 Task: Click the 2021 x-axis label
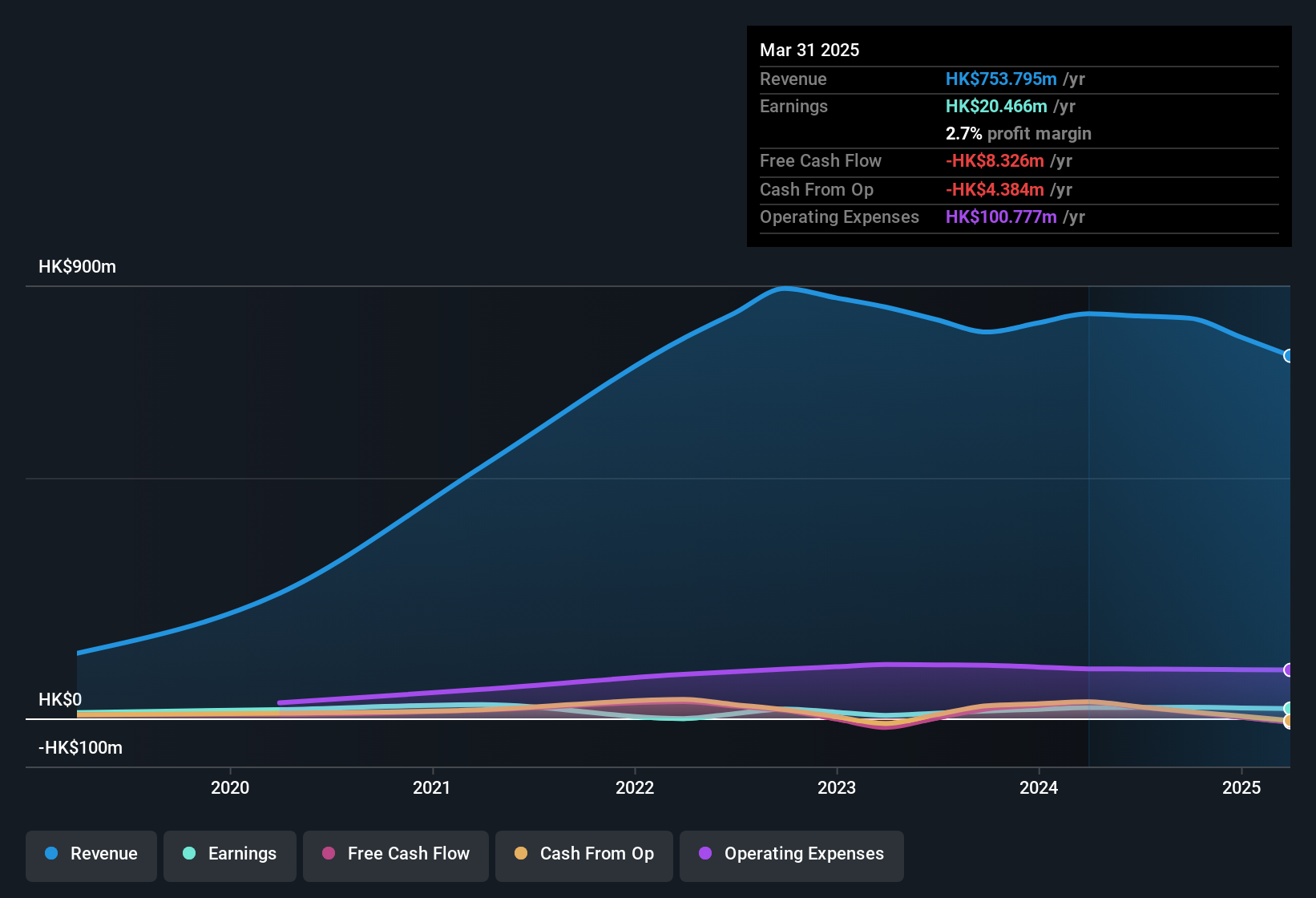432,787
